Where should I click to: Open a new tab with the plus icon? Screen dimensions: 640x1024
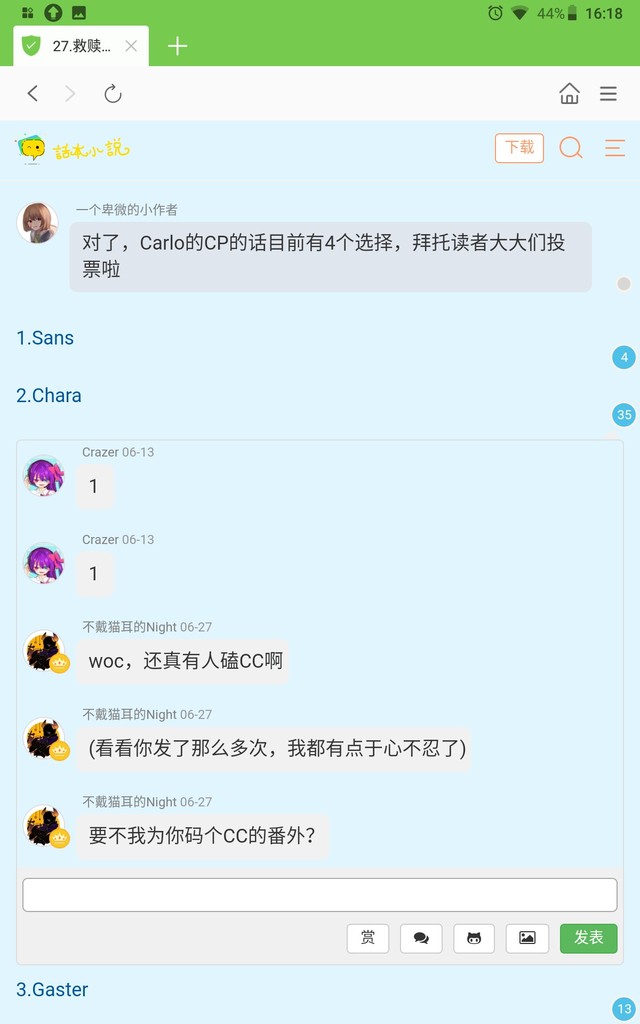coord(178,46)
